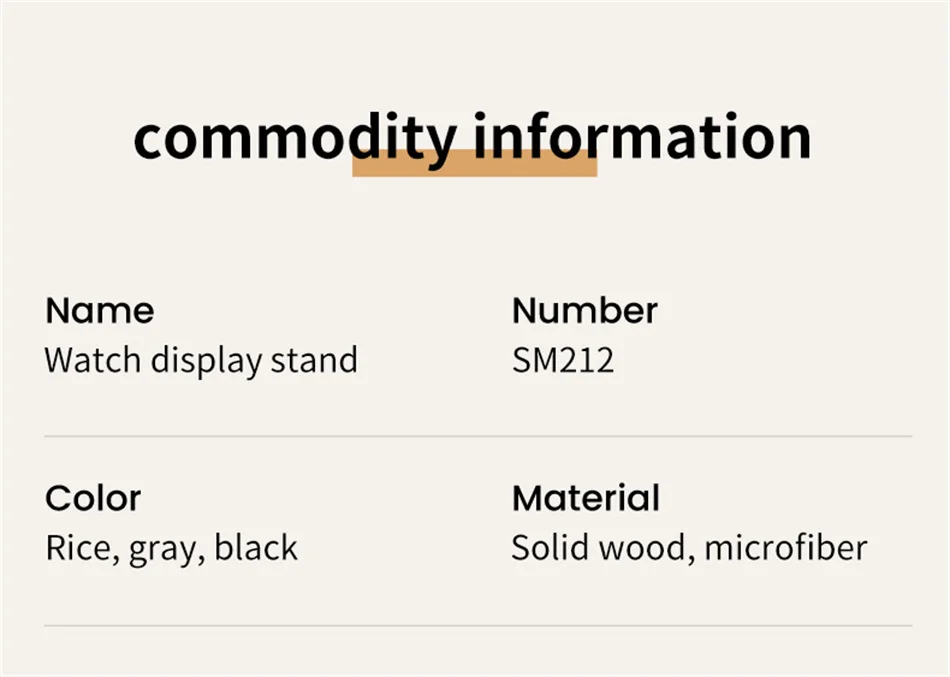This screenshot has height=677, width=950.
Task: Select the "Watch display stand" text
Action: click(x=201, y=361)
